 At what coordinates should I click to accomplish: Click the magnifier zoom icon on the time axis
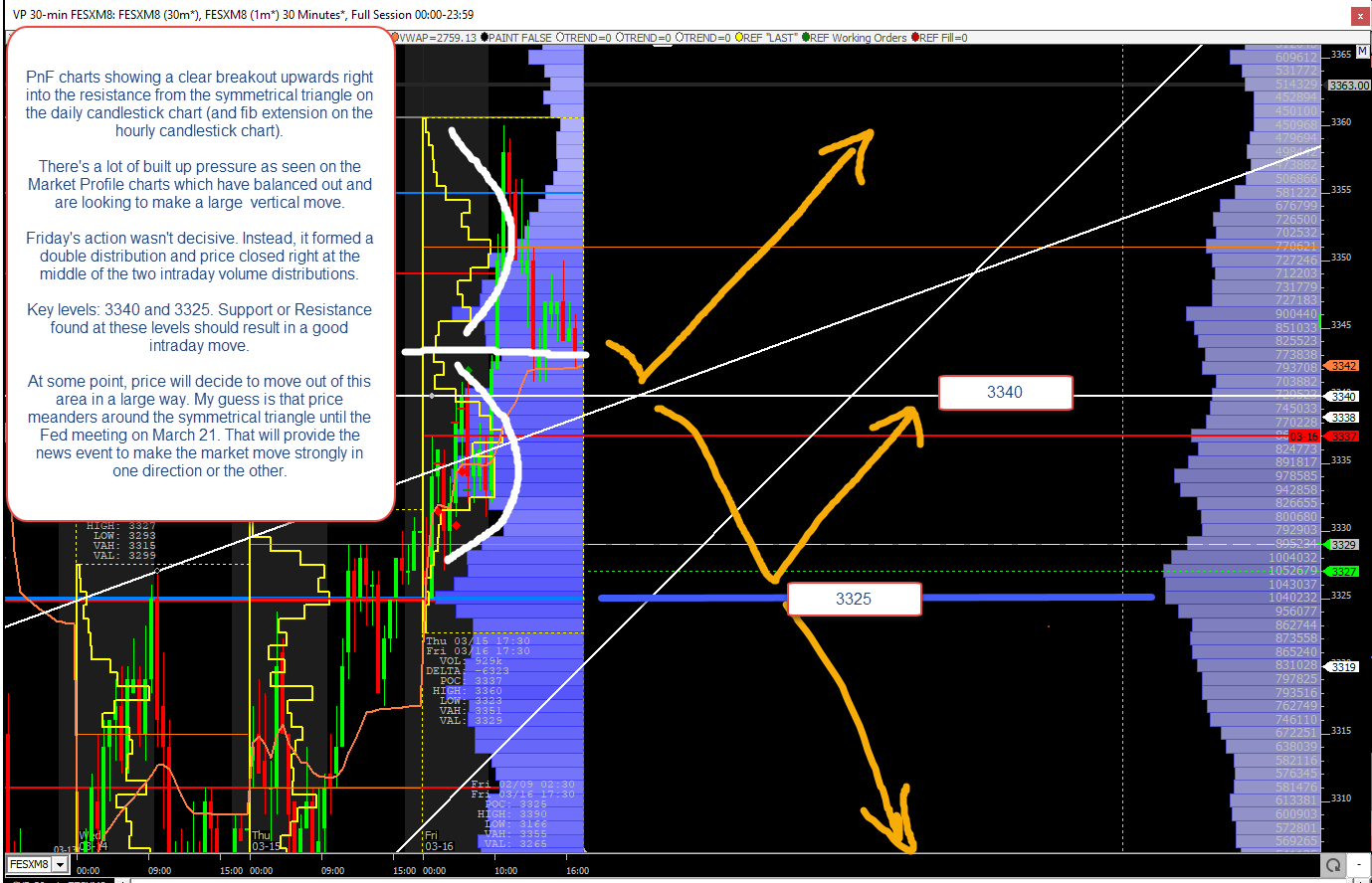(1333, 865)
